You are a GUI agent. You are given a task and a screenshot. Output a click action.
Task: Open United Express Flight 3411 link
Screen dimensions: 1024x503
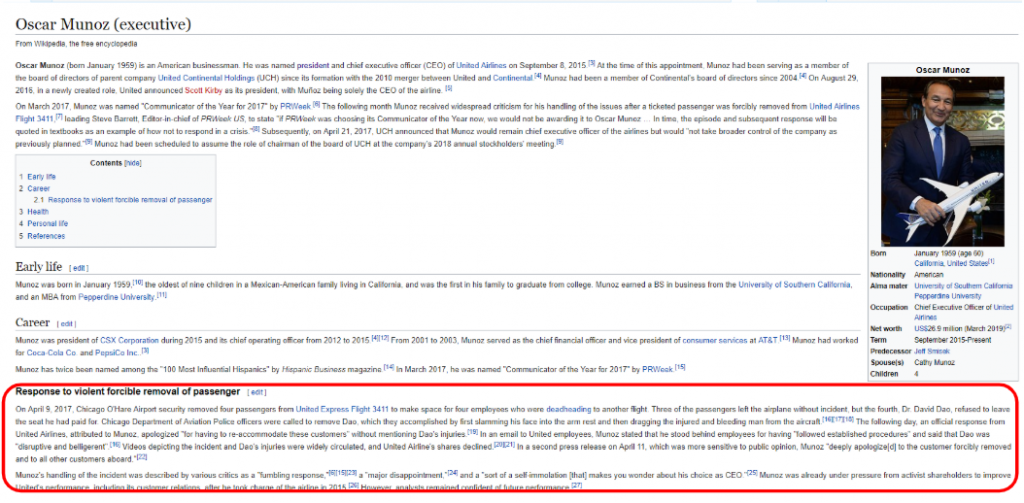pos(342,410)
